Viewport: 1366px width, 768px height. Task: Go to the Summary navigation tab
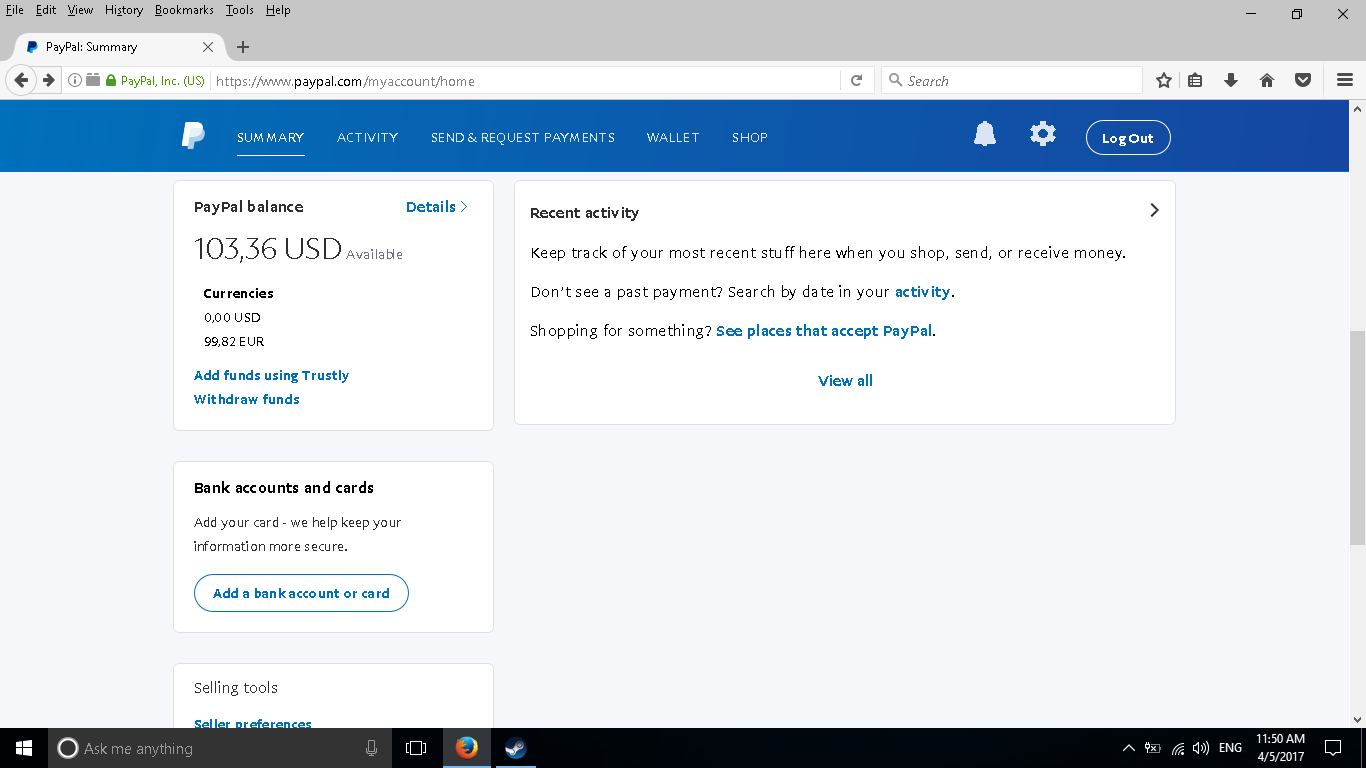[x=270, y=138]
